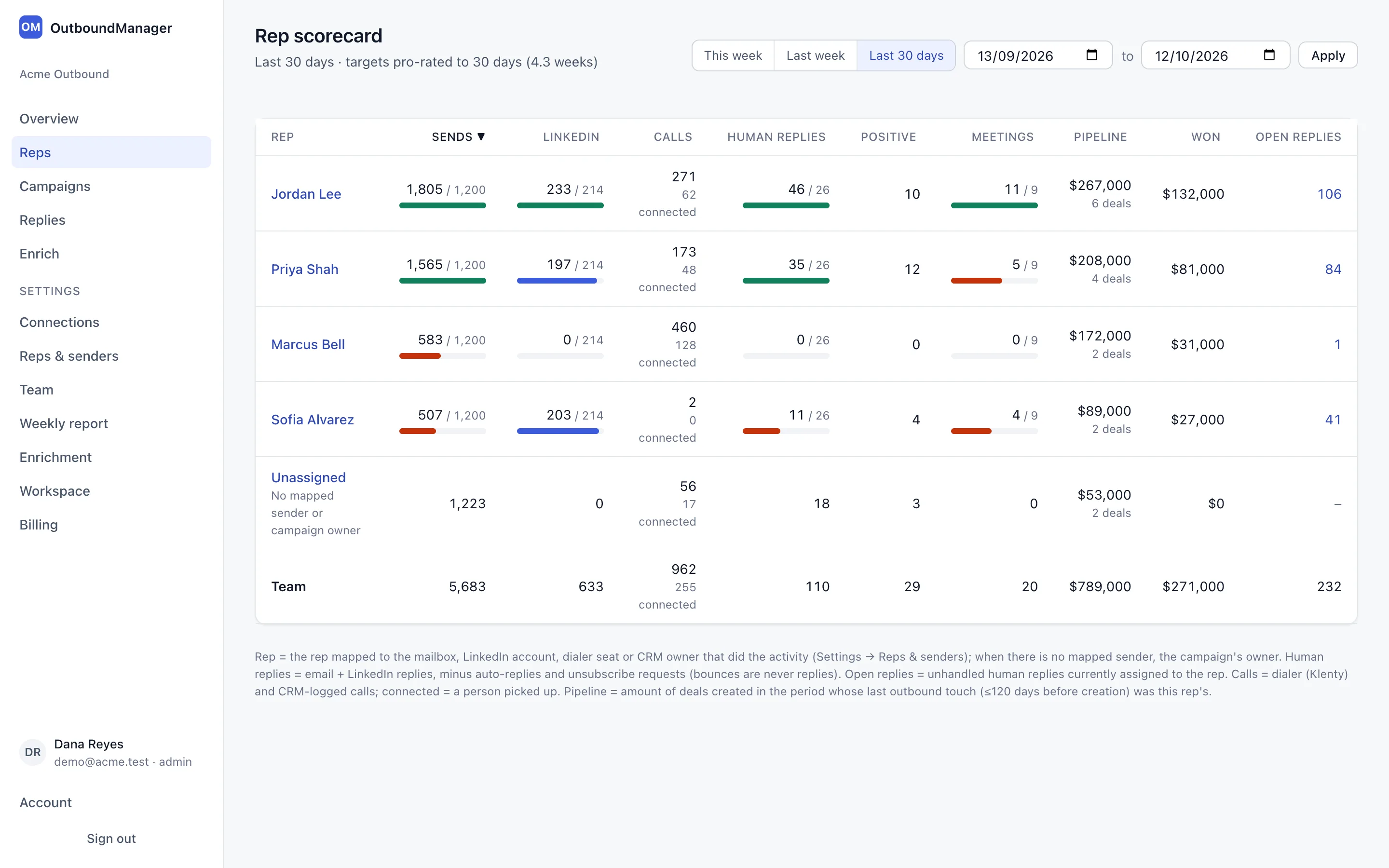The image size is (1389, 868).
Task: Open Reps & senders settings
Action: click(x=111, y=356)
